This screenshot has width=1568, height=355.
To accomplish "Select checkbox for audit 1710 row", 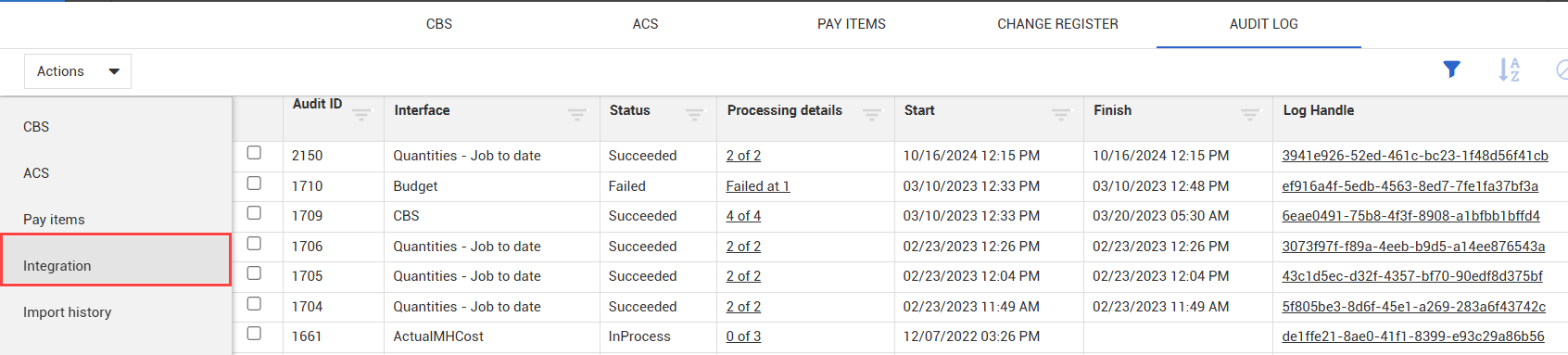I will click(254, 184).
